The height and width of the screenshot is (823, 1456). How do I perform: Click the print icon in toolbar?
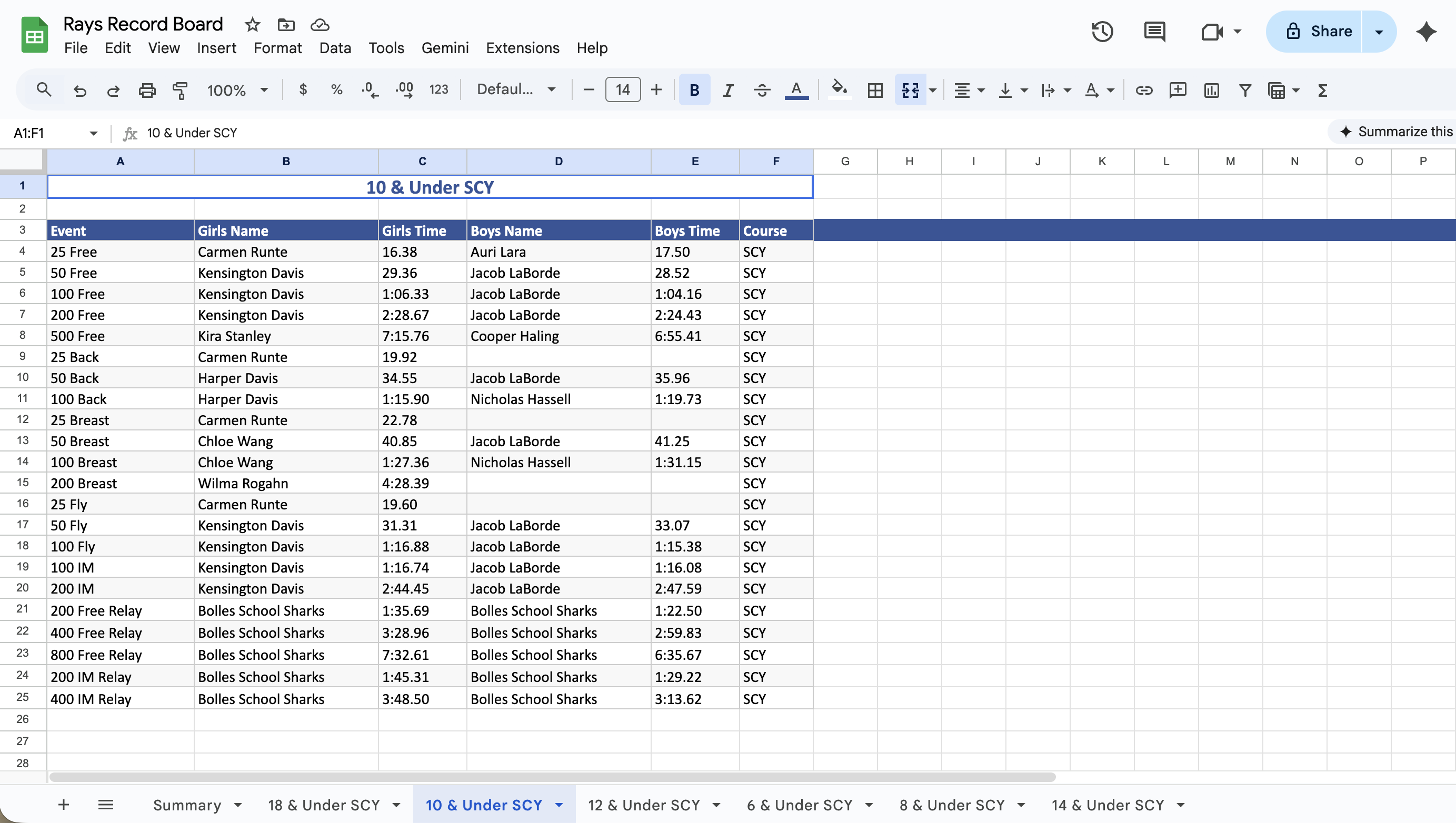147,90
